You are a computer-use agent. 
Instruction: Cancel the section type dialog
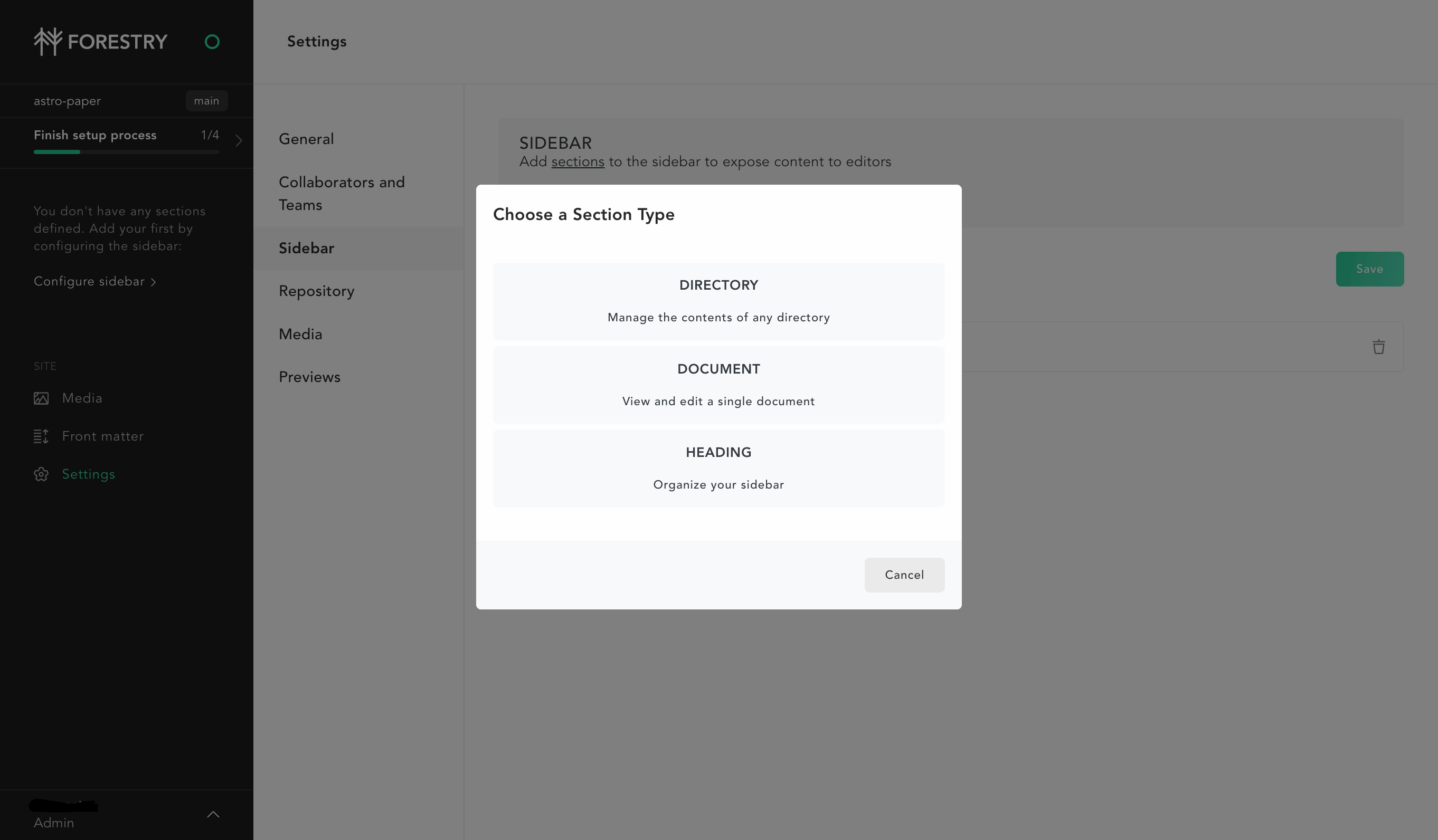coord(904,574)
